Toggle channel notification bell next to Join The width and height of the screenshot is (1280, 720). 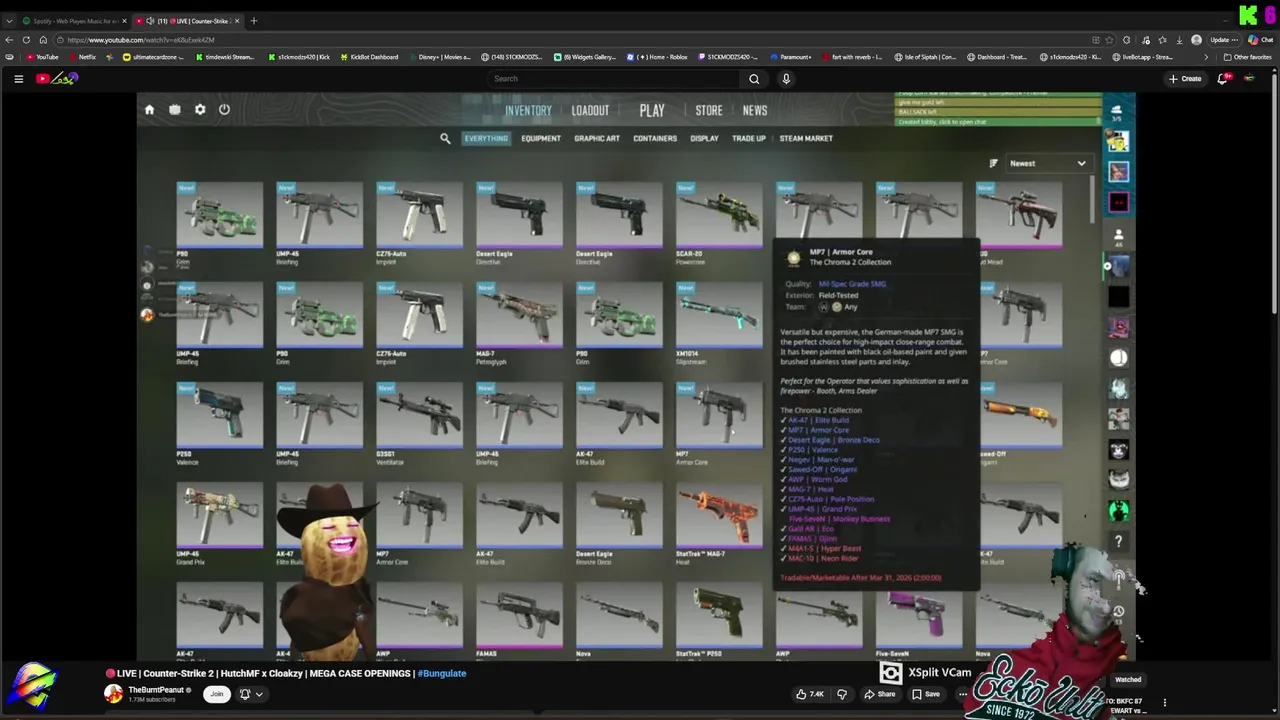244,694
